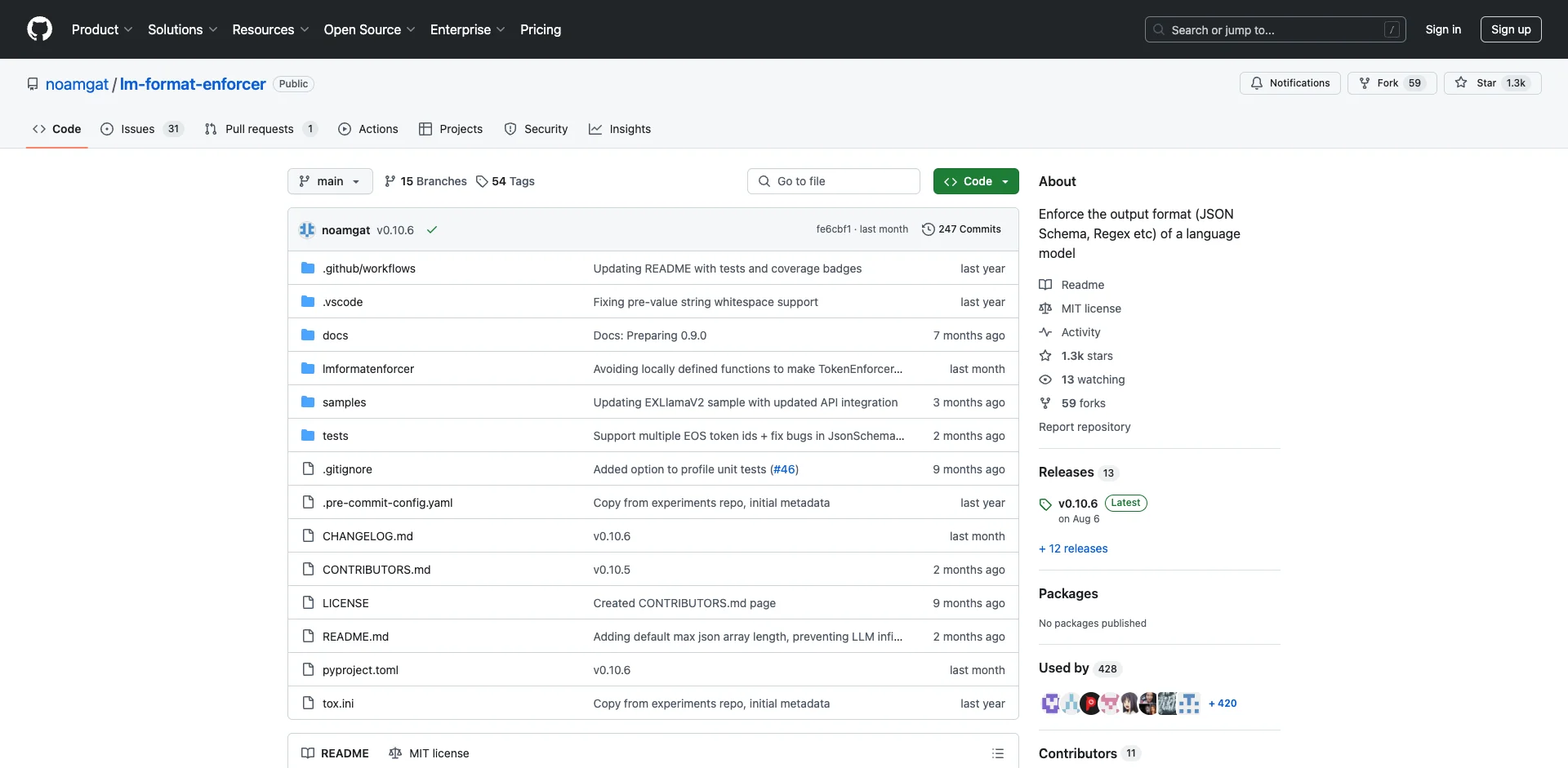Click the folder icon for .github/workflows
The image size is (1568, 768).
pos(308,268)
